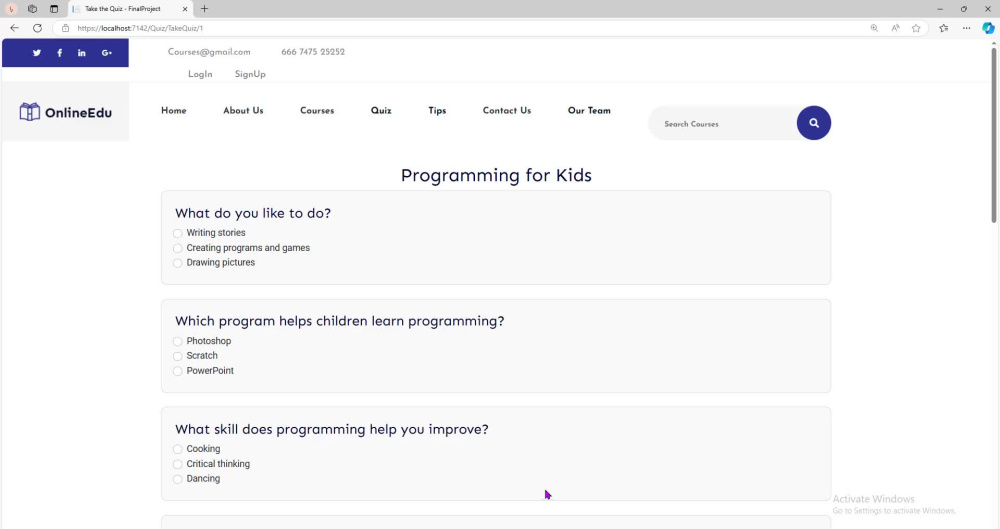Open the workspaces icon in title bar
The width and height of the screenshot is (1000, 529).
(33, 9)
